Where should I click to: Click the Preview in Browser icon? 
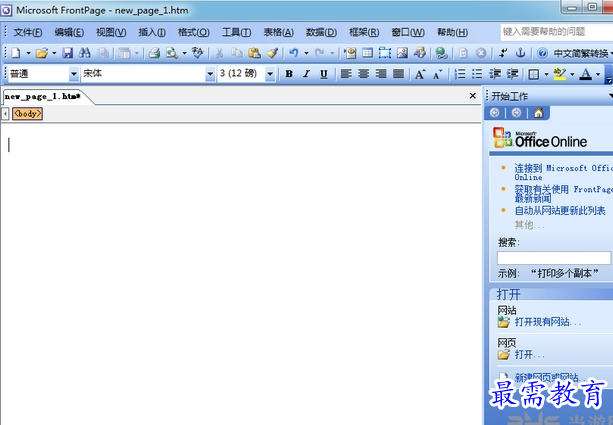pyautogui.click(x=172, y=53)
